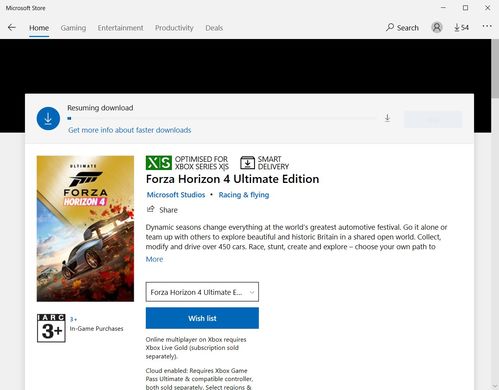Open the Entertainment tab
The image size is (499, 390).
tap(120, 28)
